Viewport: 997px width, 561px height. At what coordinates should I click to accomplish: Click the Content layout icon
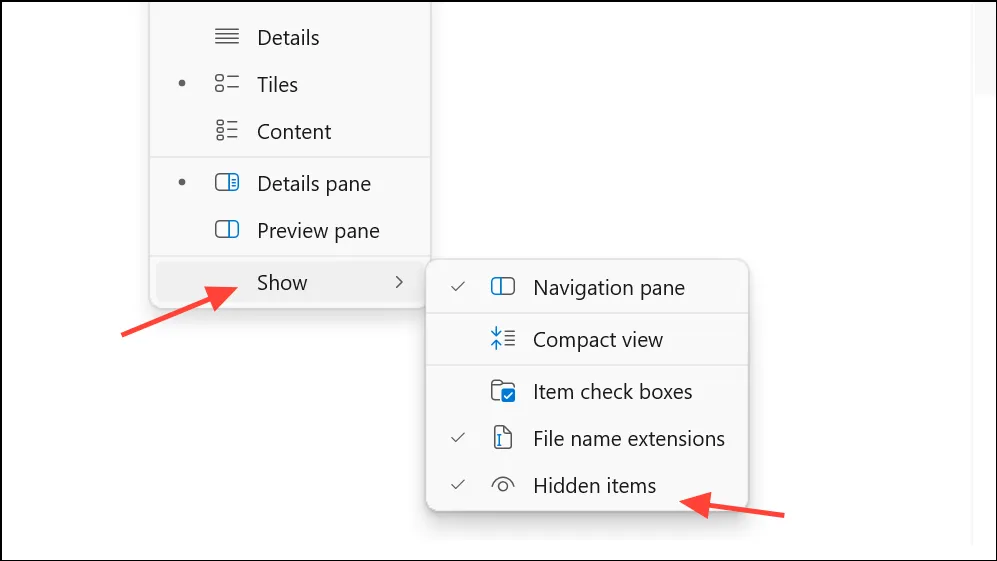point(227,130)
